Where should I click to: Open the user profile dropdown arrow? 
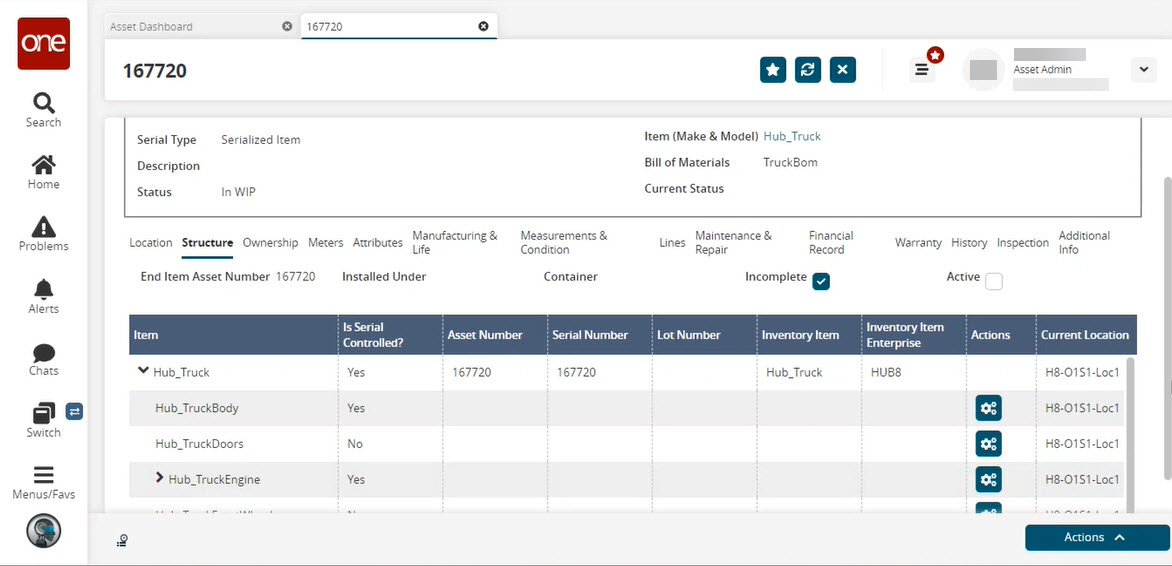tap(1143, 70)
